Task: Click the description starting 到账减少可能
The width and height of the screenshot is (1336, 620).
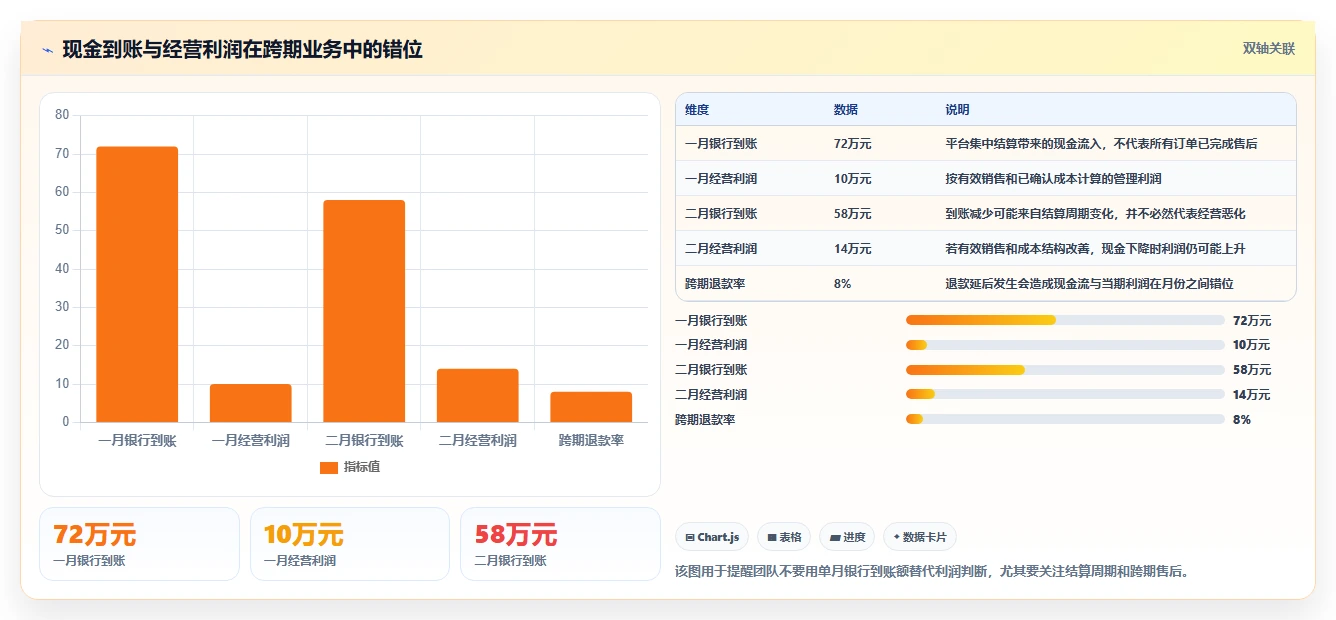Action: pos(1095,214)
